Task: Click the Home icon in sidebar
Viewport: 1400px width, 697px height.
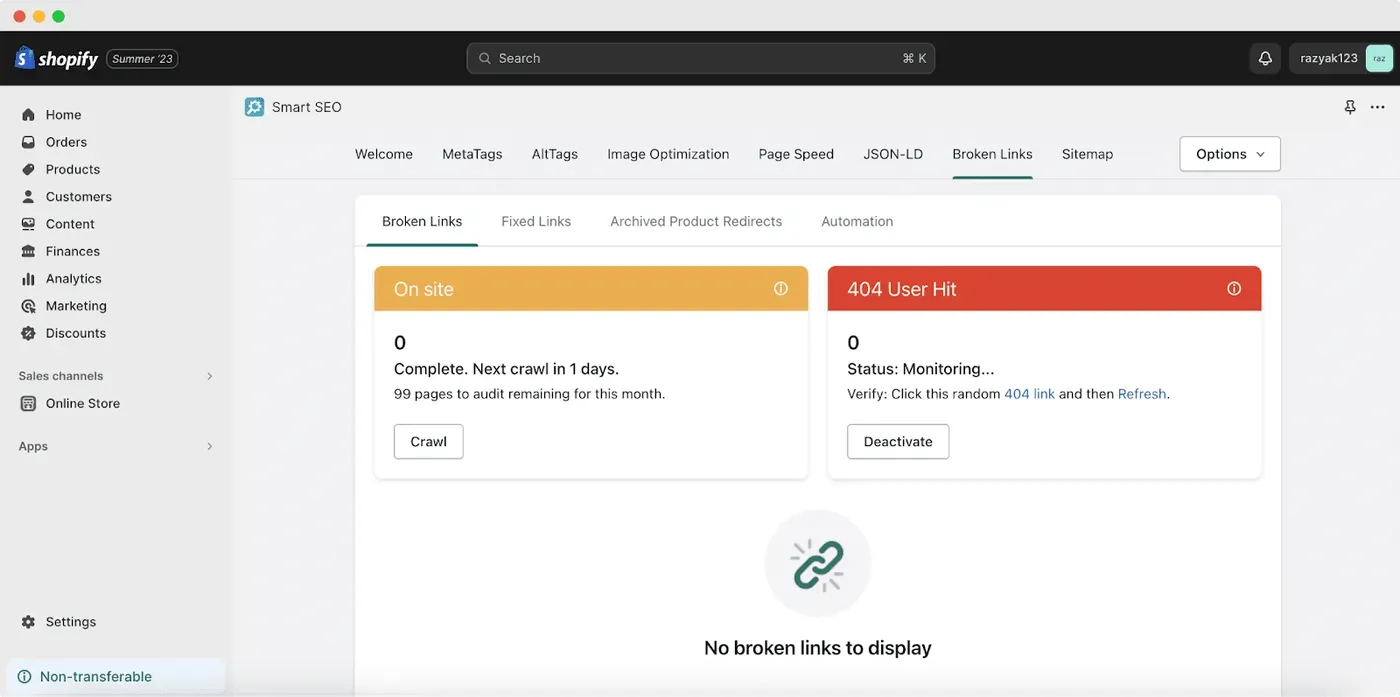Action: coord(28,115)
